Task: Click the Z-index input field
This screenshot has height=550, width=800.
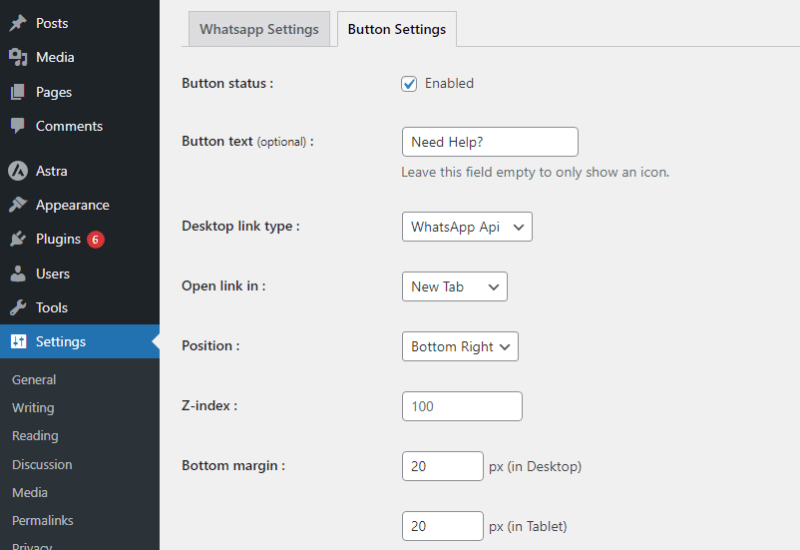Action: click(462, 406)
